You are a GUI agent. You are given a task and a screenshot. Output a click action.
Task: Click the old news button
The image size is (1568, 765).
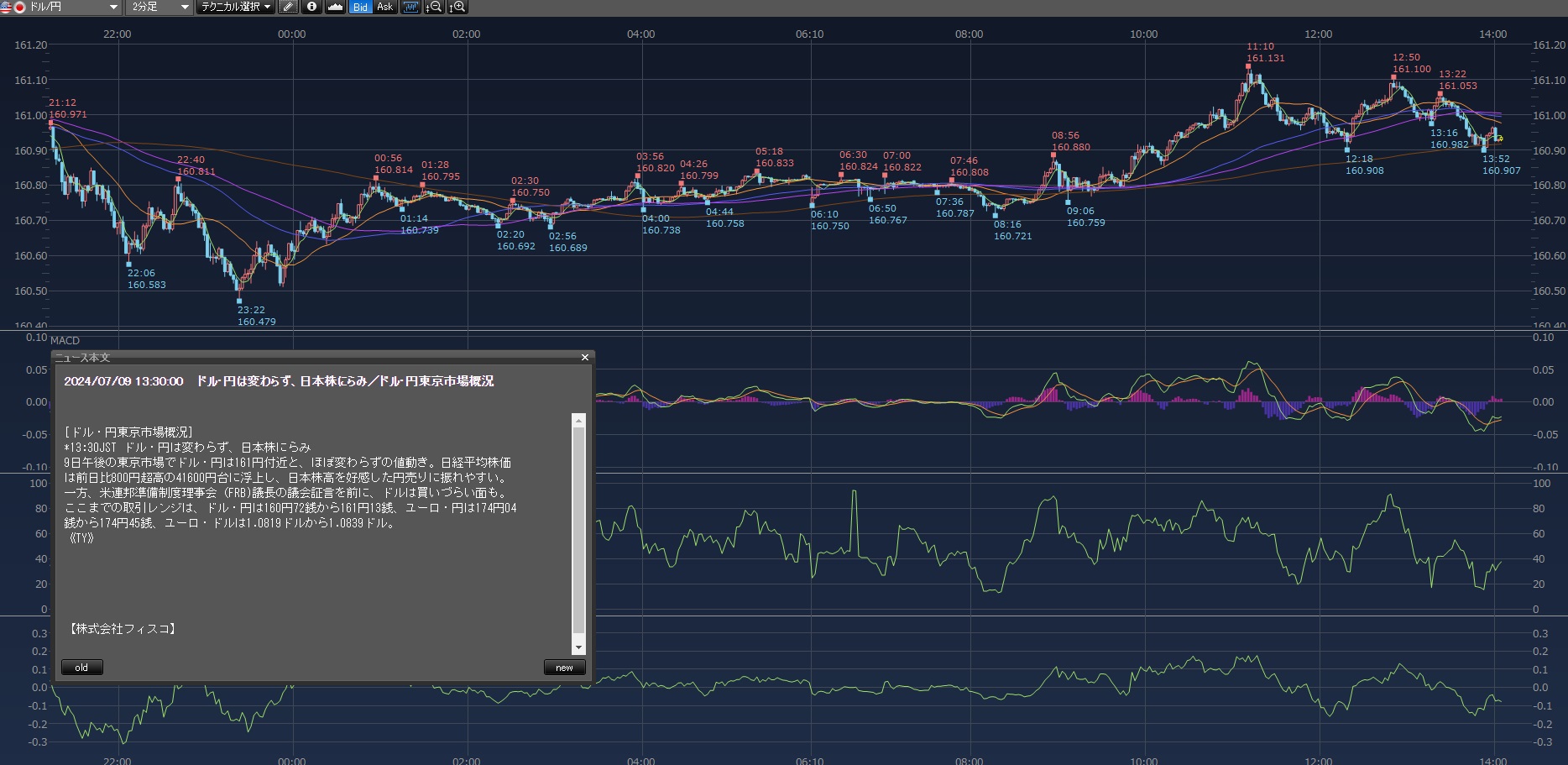click(81, 668)
